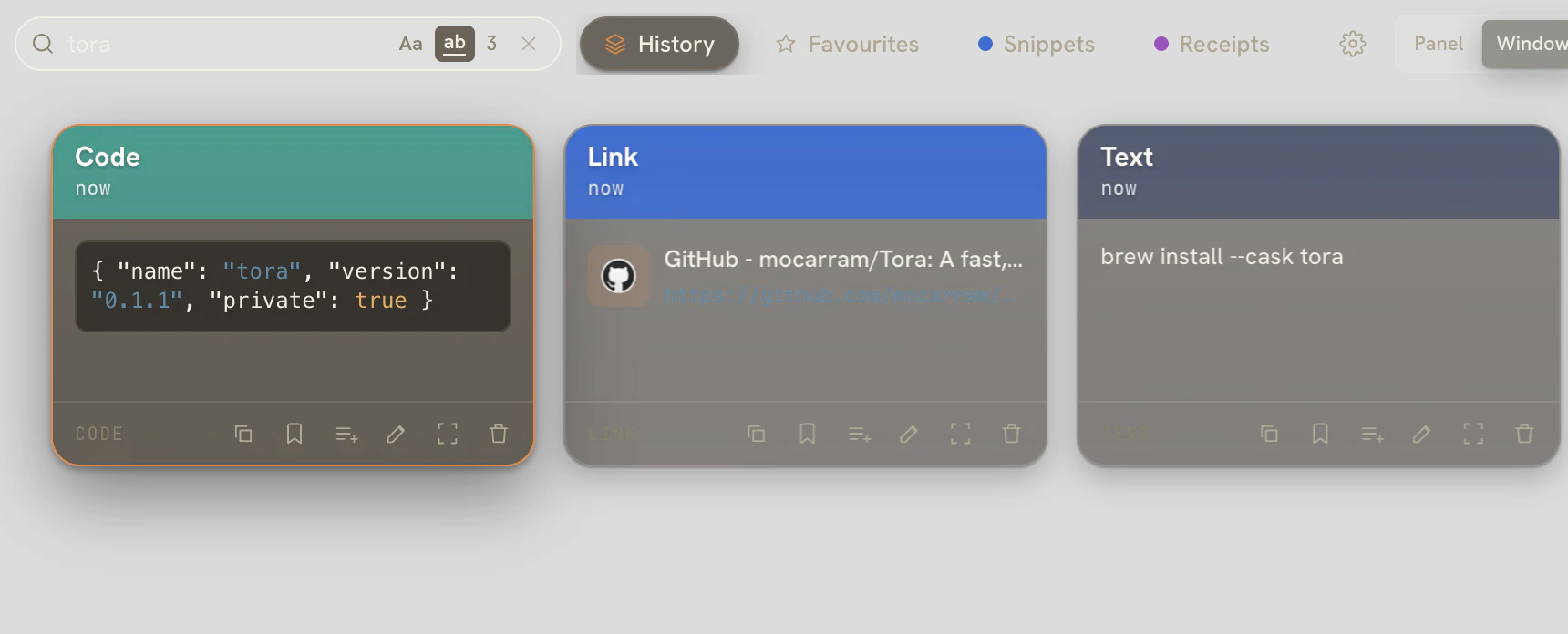1568x634 pixels.
Task: Click the JSON code snippet block
Action: 293,286
